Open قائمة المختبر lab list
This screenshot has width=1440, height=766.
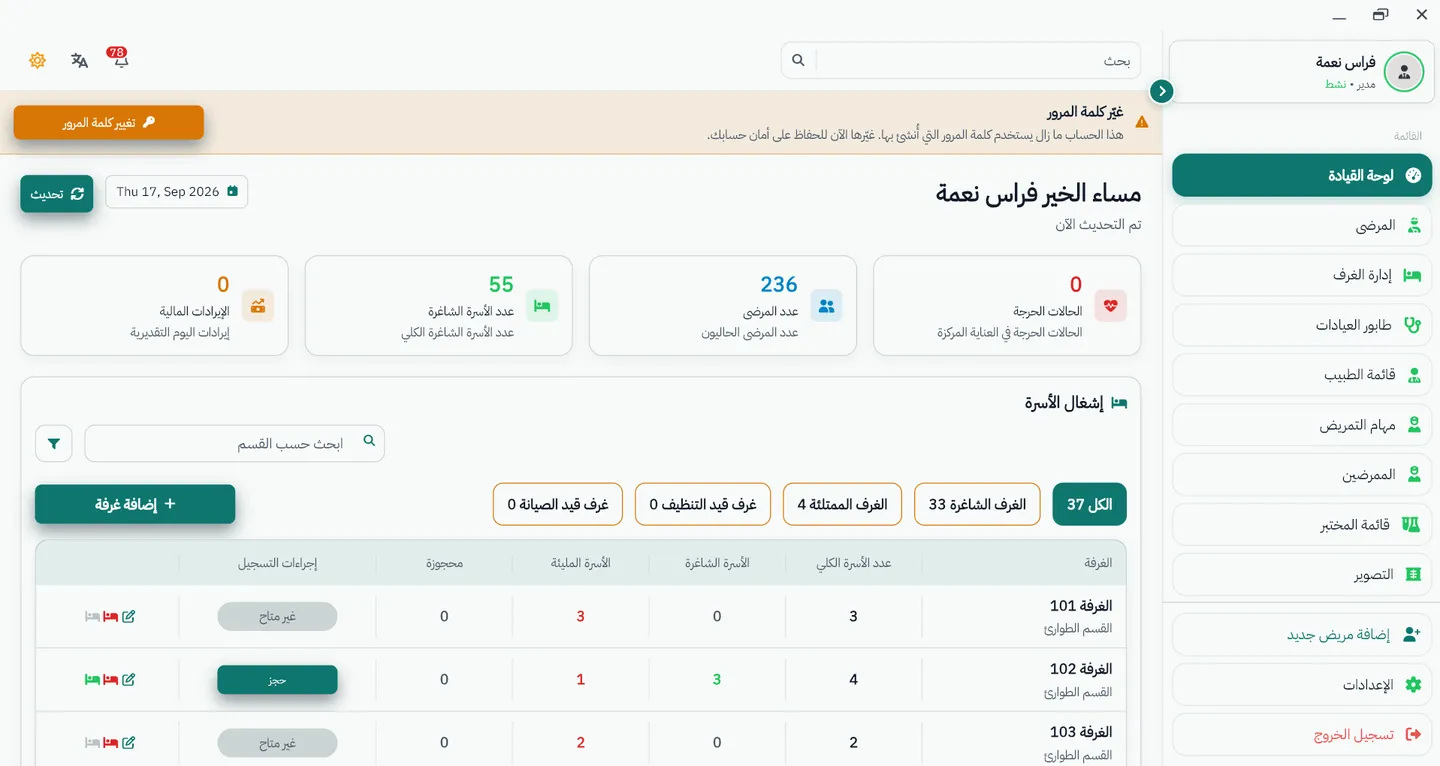coord(1301,525)
